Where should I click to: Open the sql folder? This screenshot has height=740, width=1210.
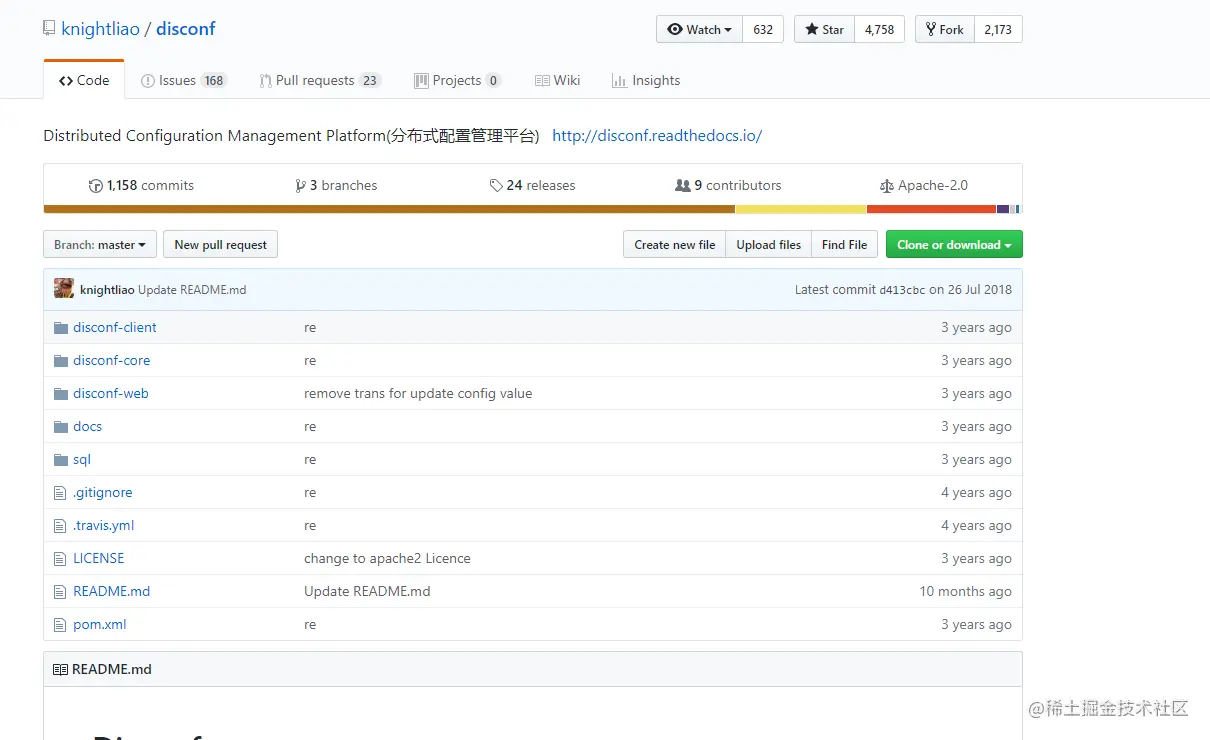pyautogui.click(x=82, y=459)
